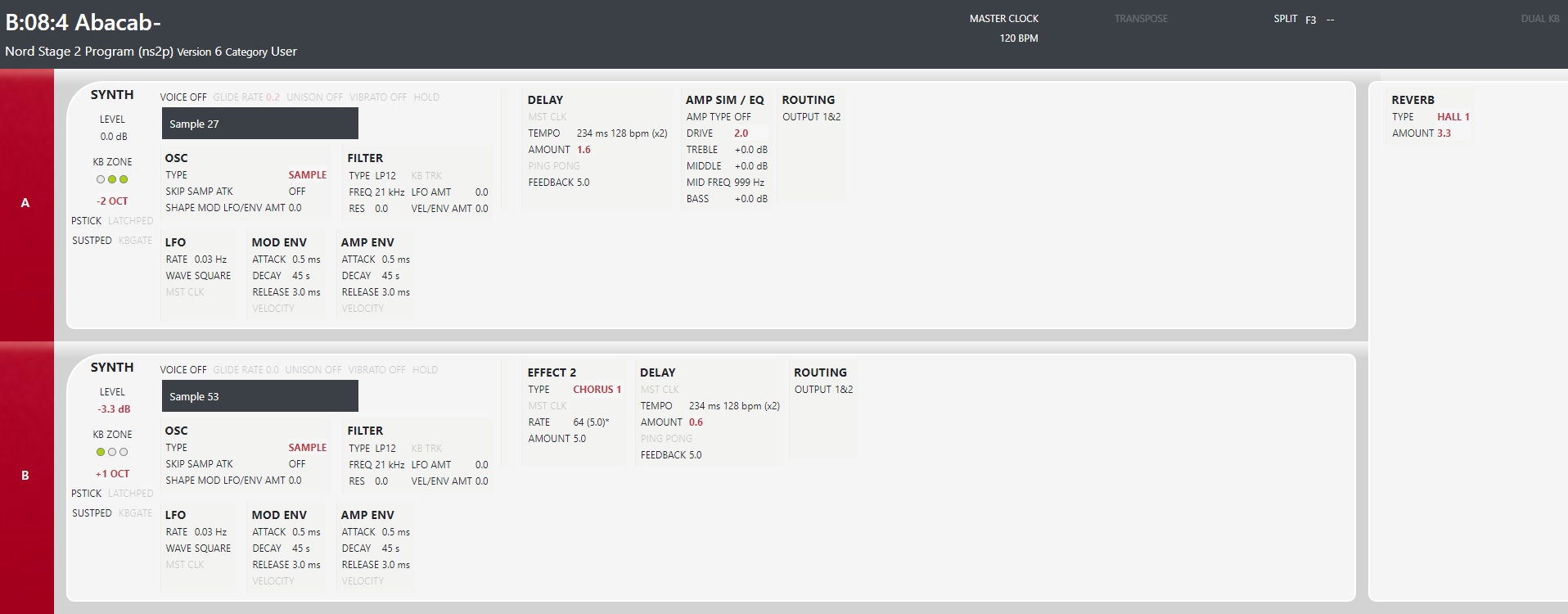This screenshot has height=614, width=1568.
Task: Click VIBRATO OFF in slot A
Action: pos(378,97)
